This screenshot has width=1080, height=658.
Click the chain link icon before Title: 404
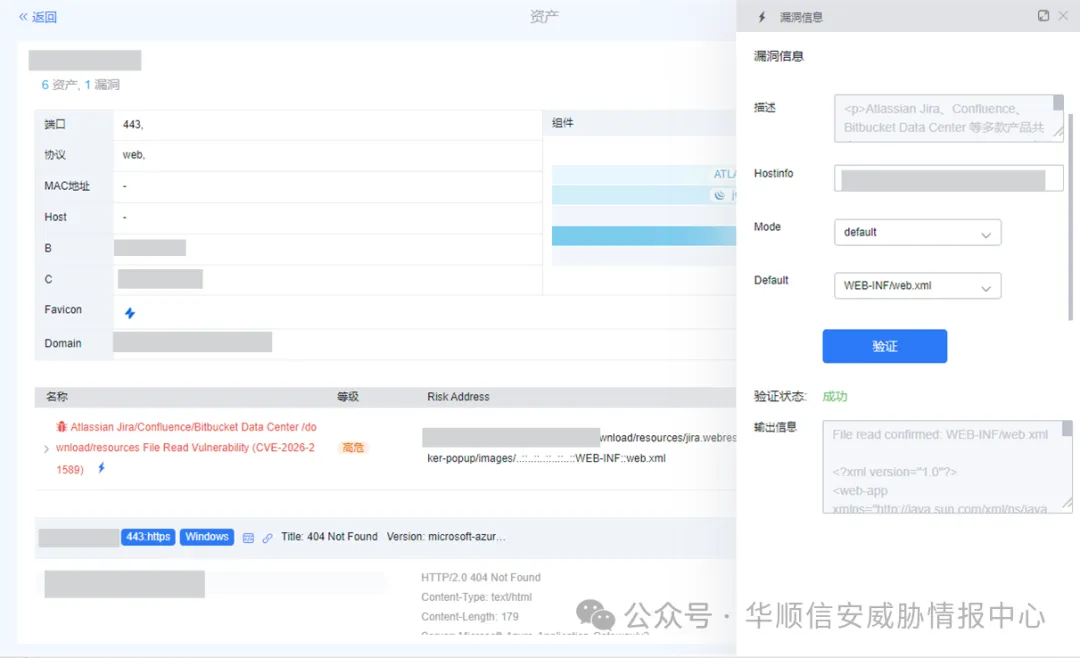267,538
